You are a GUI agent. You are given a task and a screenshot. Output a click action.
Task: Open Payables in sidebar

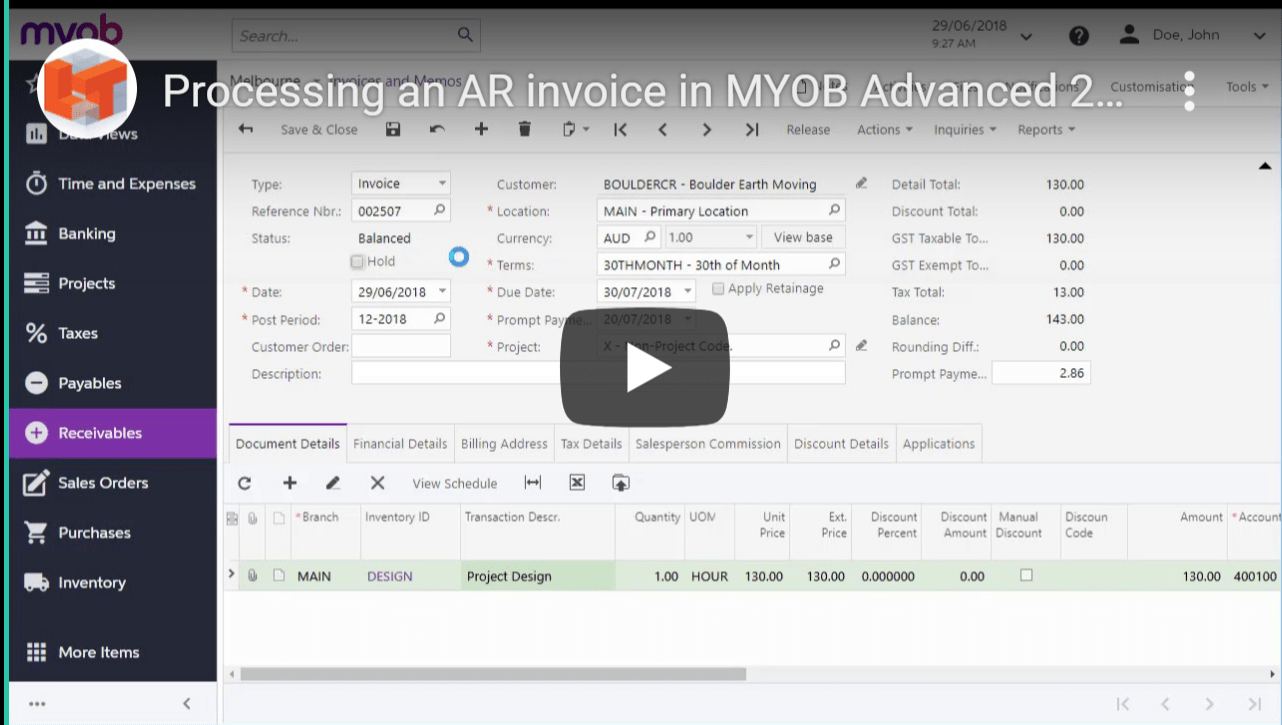point(113,384)
